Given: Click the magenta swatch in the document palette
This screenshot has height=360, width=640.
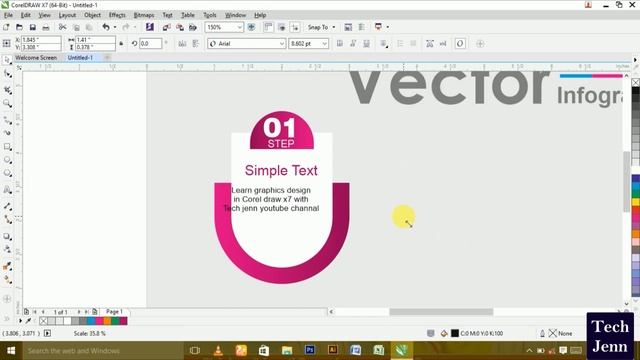Looking at the screenshot, I should (99, 321).
